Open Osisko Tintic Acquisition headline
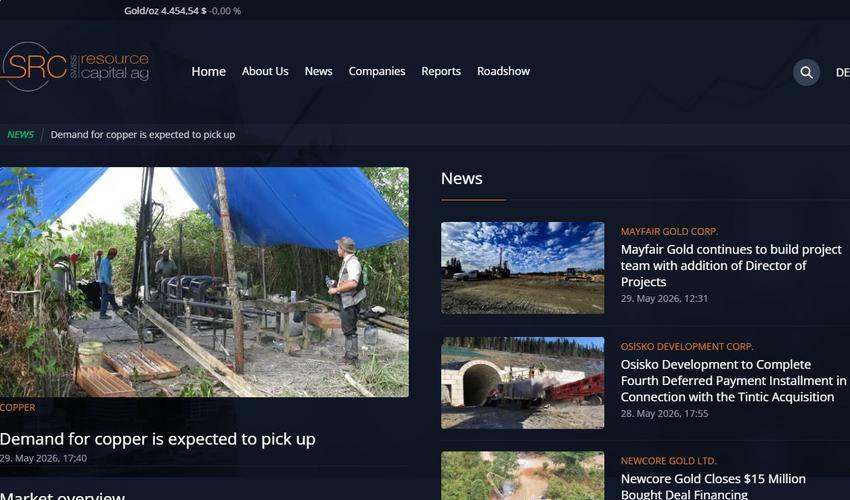Viewport: 850px width, 500px height. pyautogui.click(x=733, y=381)
